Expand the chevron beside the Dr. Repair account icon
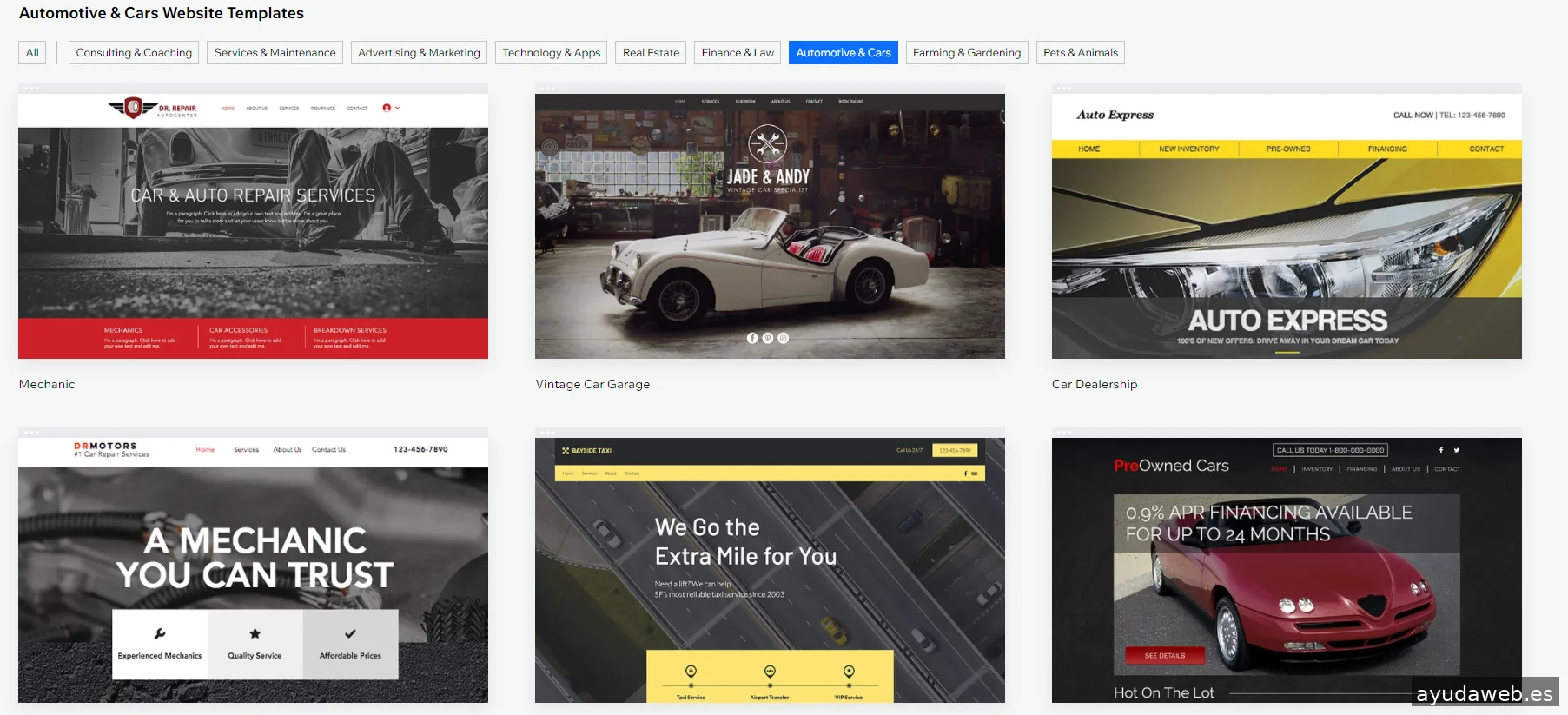The height and width of the screenshot is (715, 1568). coord(398,108)
